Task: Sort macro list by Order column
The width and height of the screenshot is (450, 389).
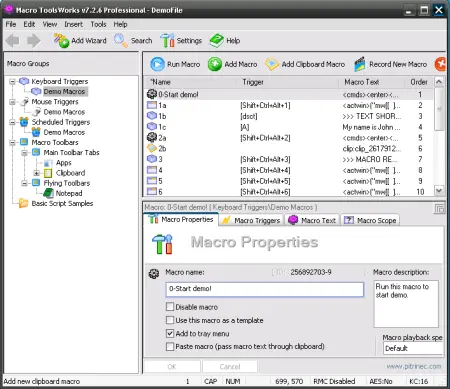Action: pyautogui.click(x=419, y=82)
